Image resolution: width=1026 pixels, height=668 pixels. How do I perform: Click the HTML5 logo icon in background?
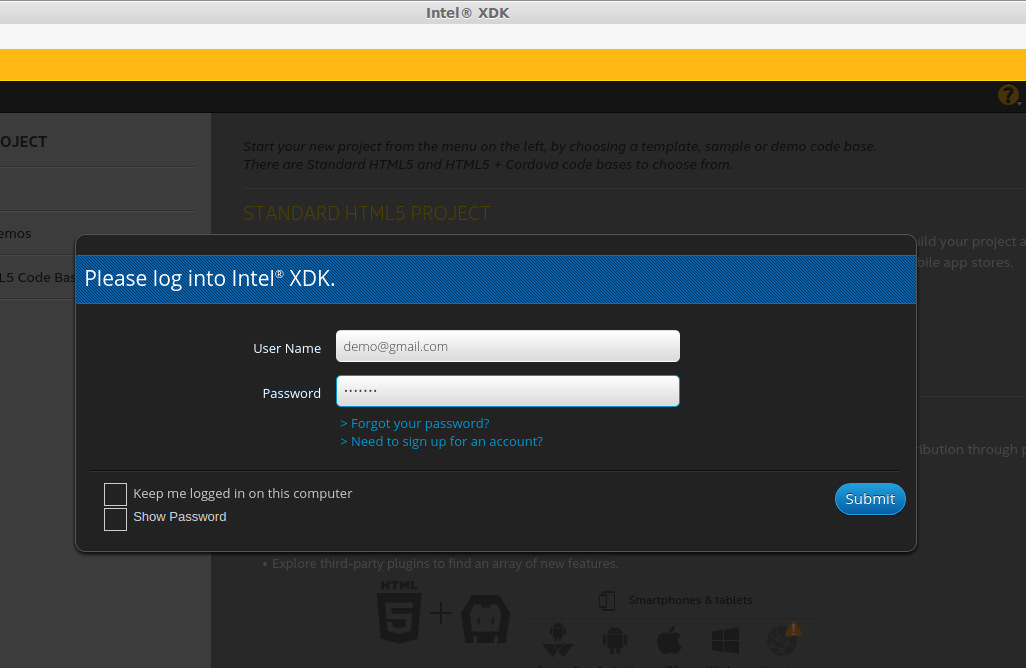[399, 611]
